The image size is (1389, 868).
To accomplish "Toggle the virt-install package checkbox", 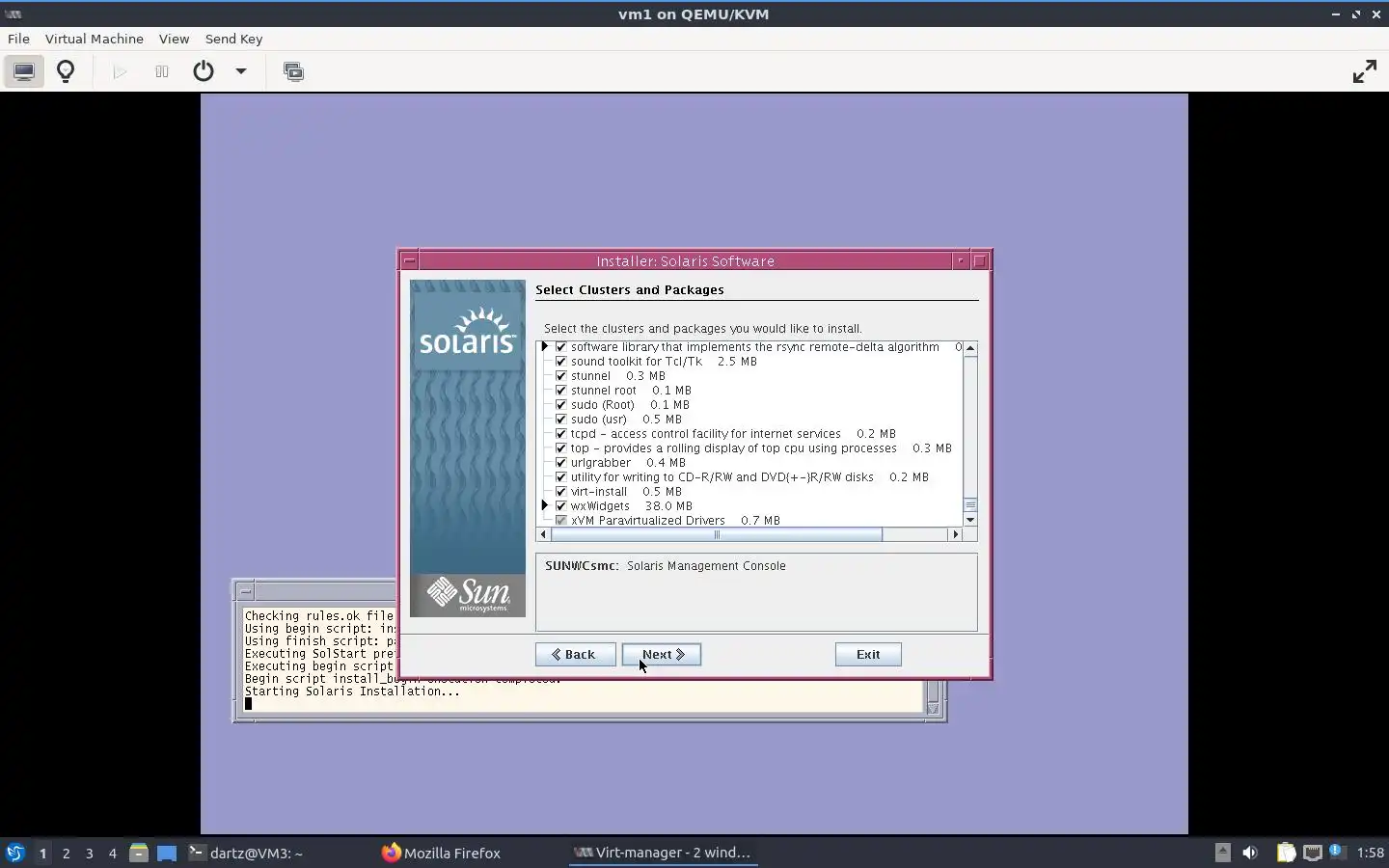I will [x=561, y=492].
